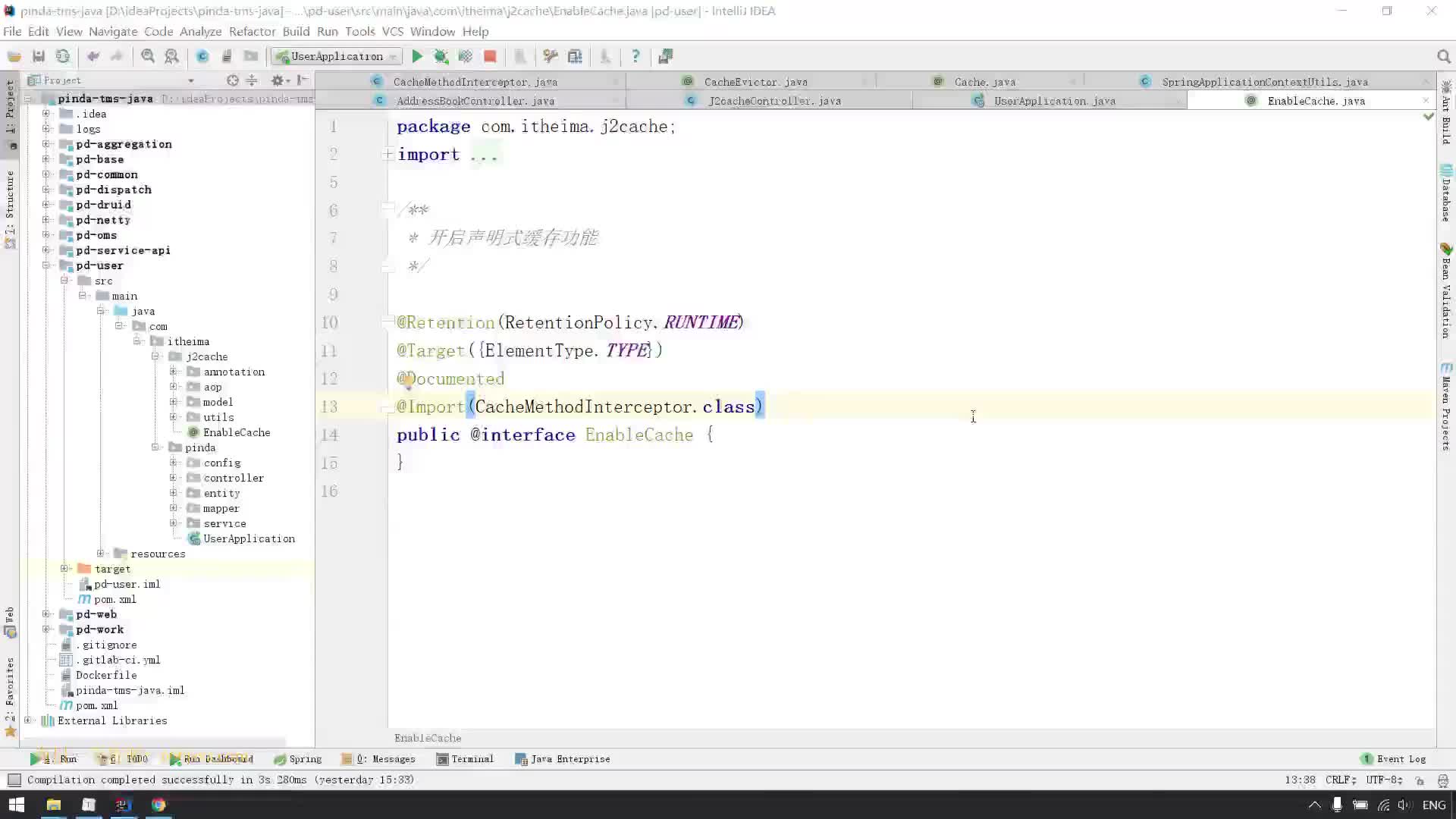
Task: Open Project Structure toolbar icon
Action: point(575,56)
